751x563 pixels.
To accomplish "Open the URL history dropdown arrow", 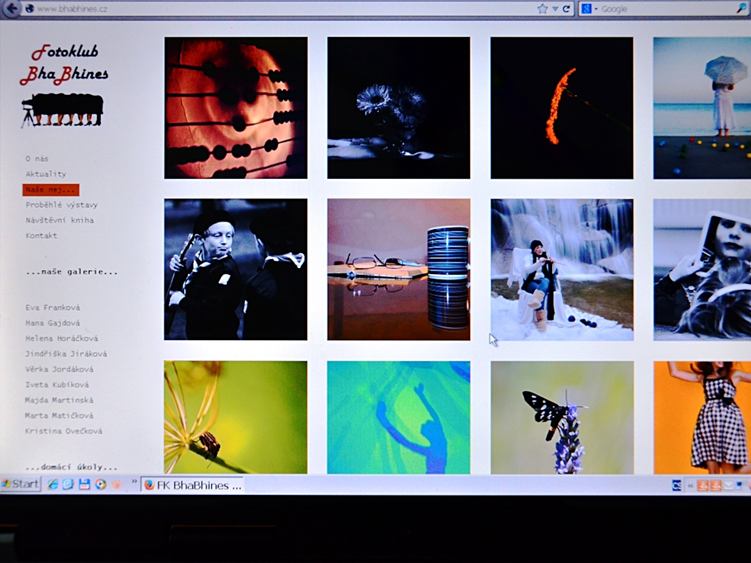I will 555,9.
